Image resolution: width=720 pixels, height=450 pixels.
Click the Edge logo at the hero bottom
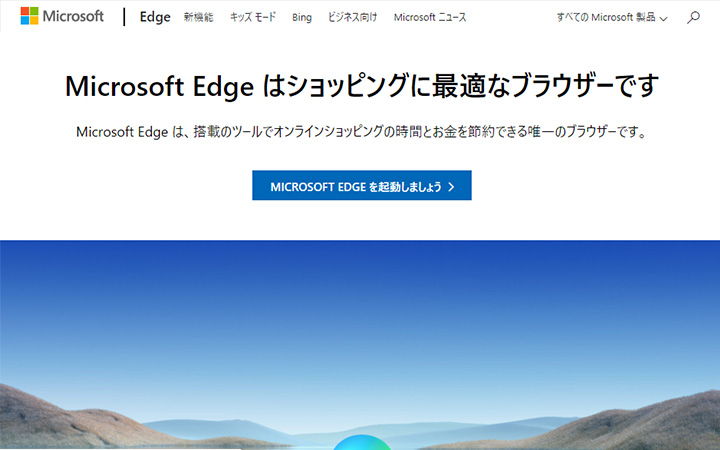pyautogui.click(x=360, y=443)
